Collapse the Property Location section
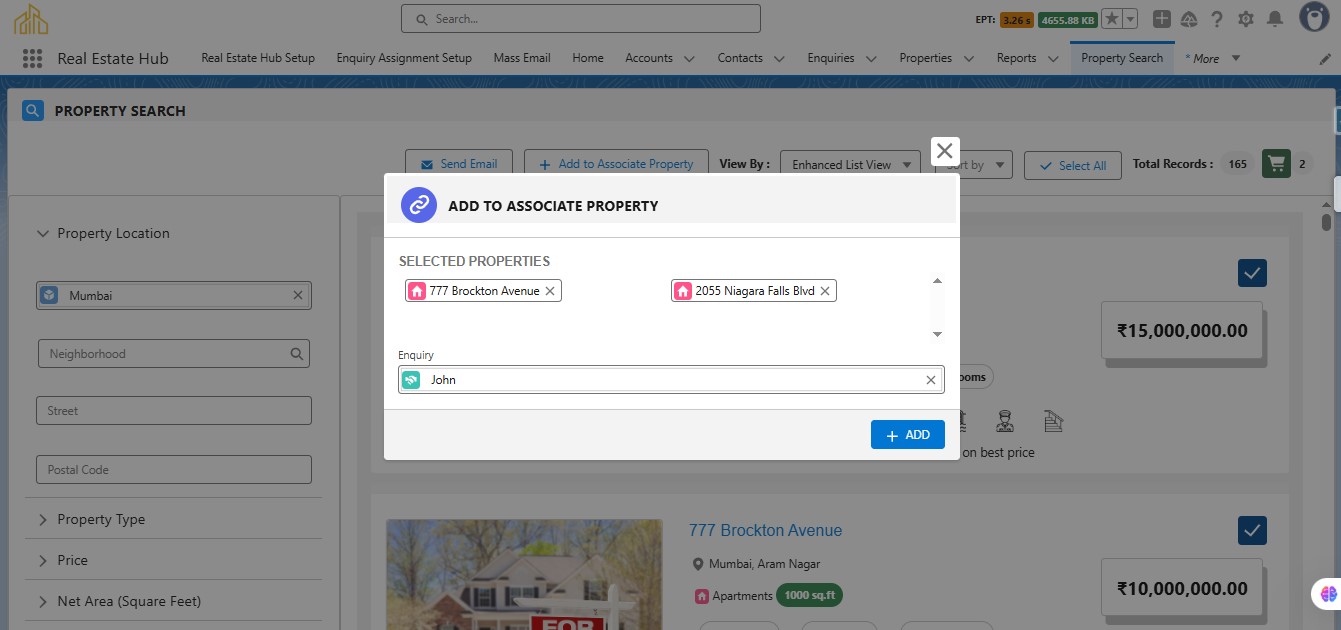The width and height of the screenshot is (1341, 630). click(x=42, y=234)
